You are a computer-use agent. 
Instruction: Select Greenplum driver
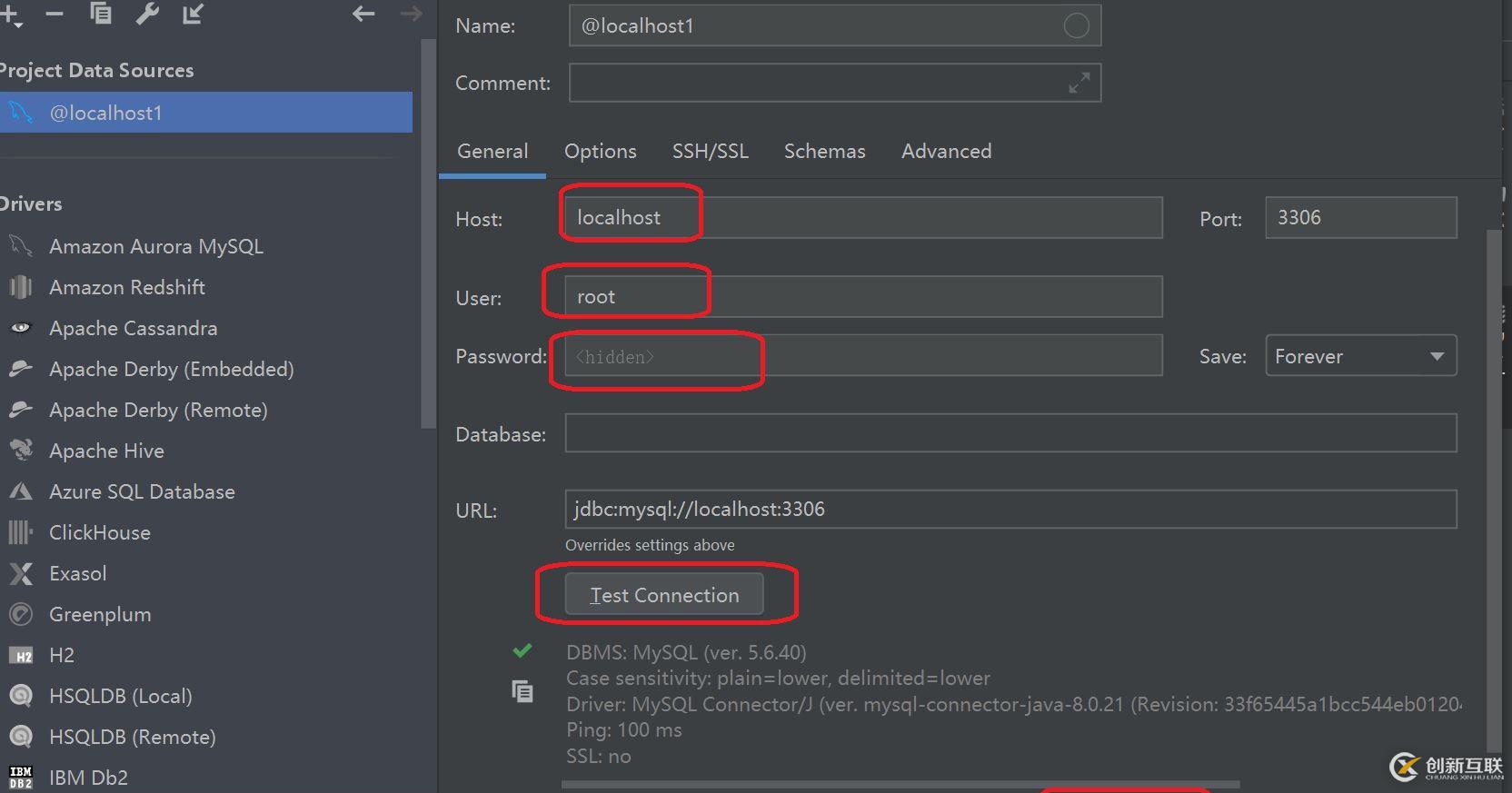[100, 614]
